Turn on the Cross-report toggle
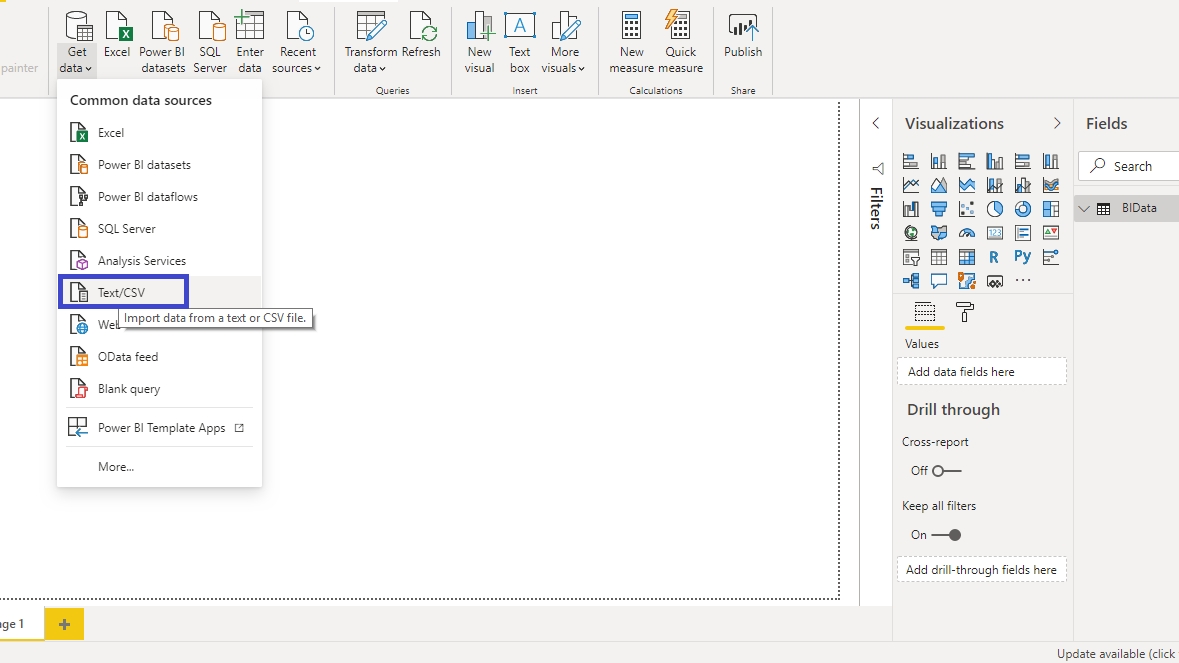The height and width of the screenshot is (663, 1179). [945, 471]
